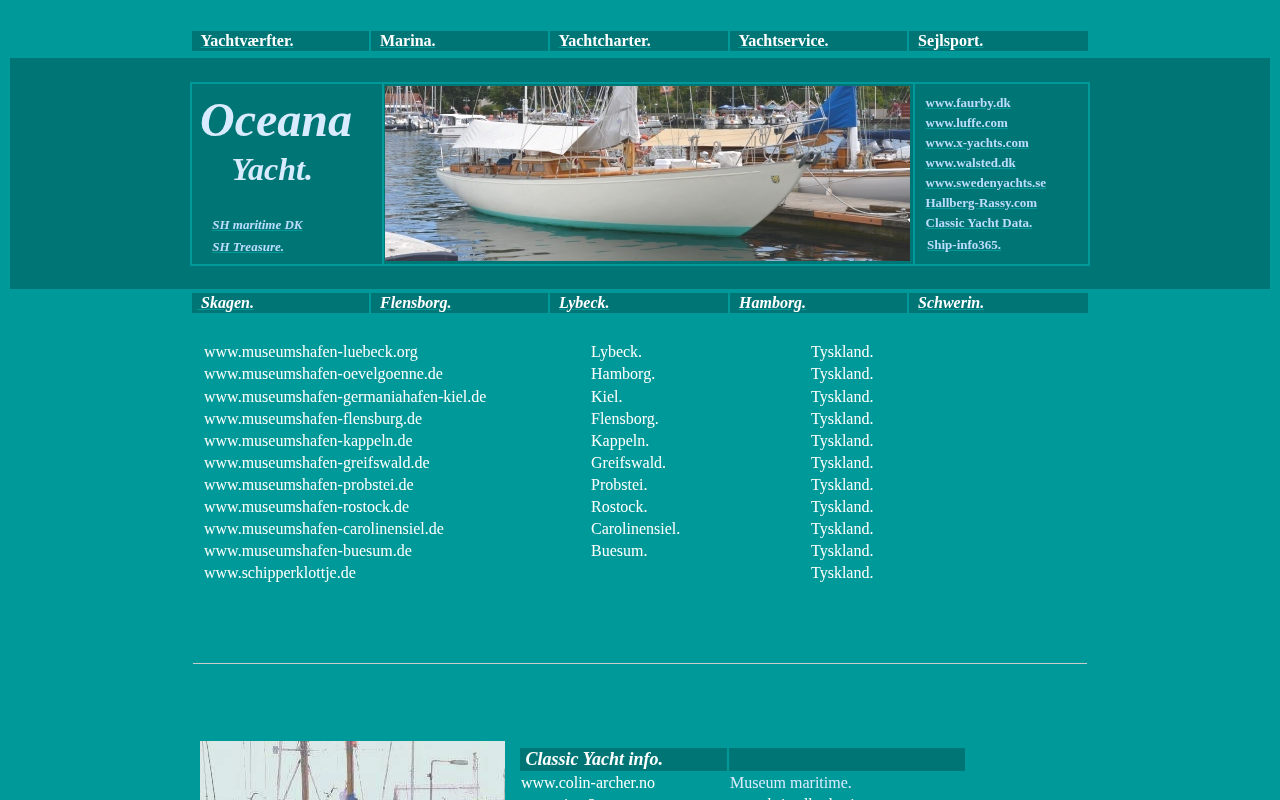Open the Yachtværfter menu item

coord(247,41)
